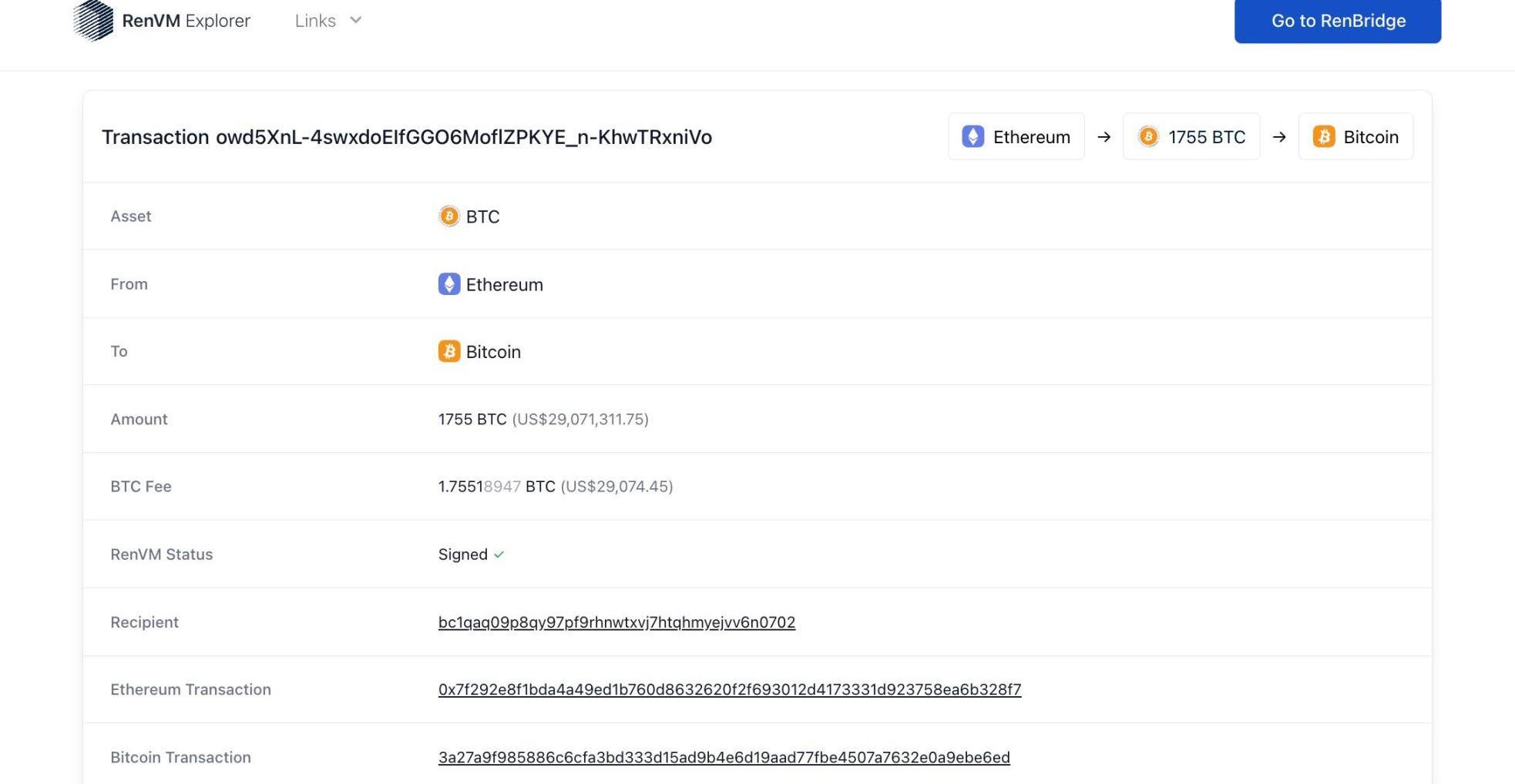The height and width of the screenshot is (784, 1515).
Task: Click the transaction ID heading text
Action: [406, 137]
